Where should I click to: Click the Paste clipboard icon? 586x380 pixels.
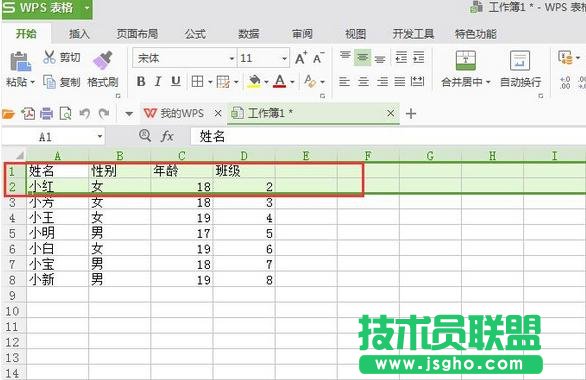20,61
